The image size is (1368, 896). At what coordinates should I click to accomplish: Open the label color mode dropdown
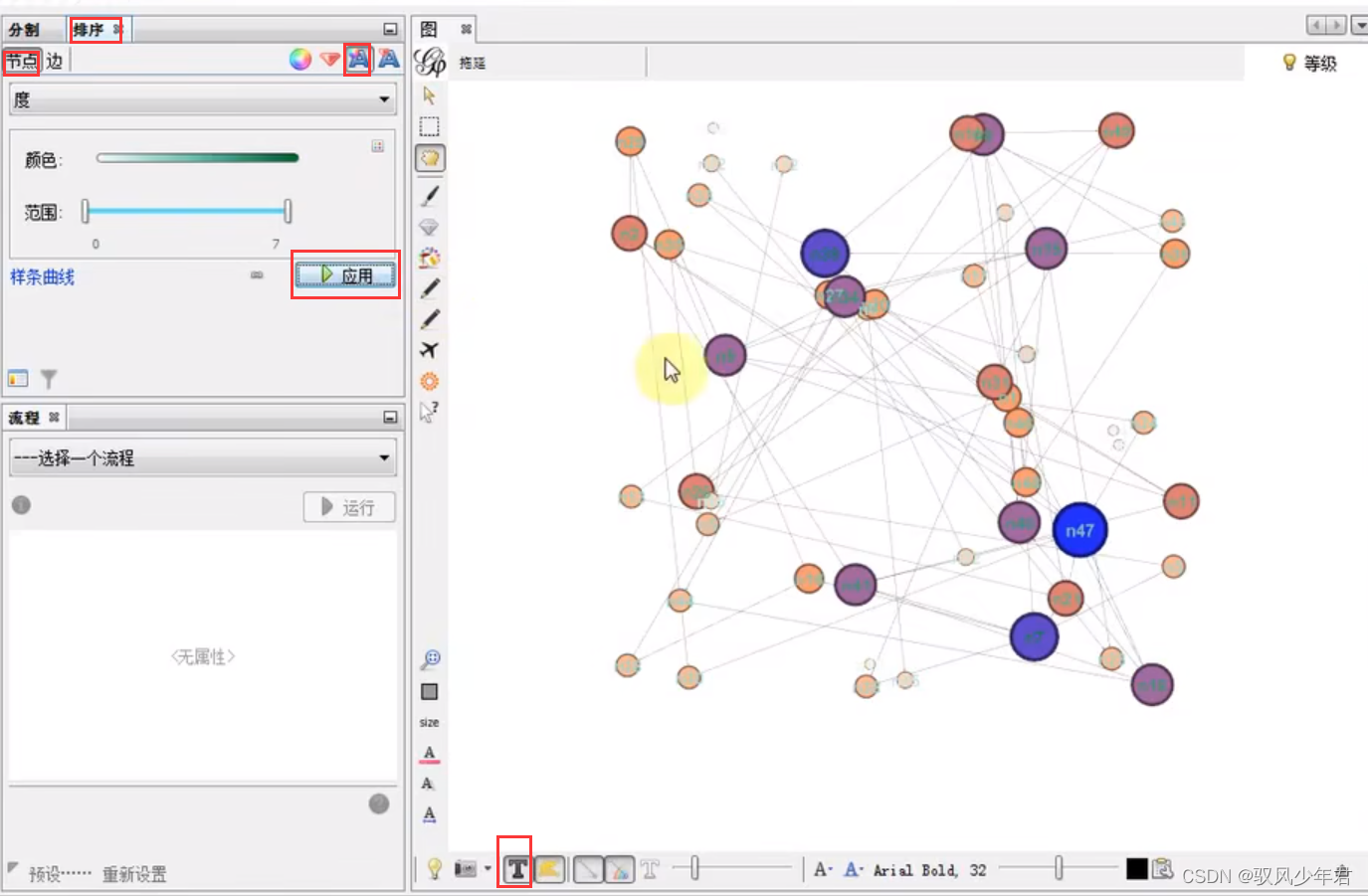click(x=854, y=869)
